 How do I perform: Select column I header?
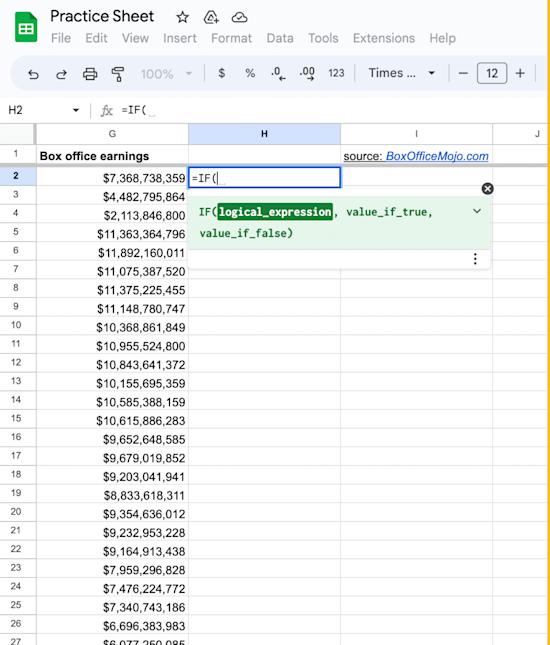(x=416, y=134)
